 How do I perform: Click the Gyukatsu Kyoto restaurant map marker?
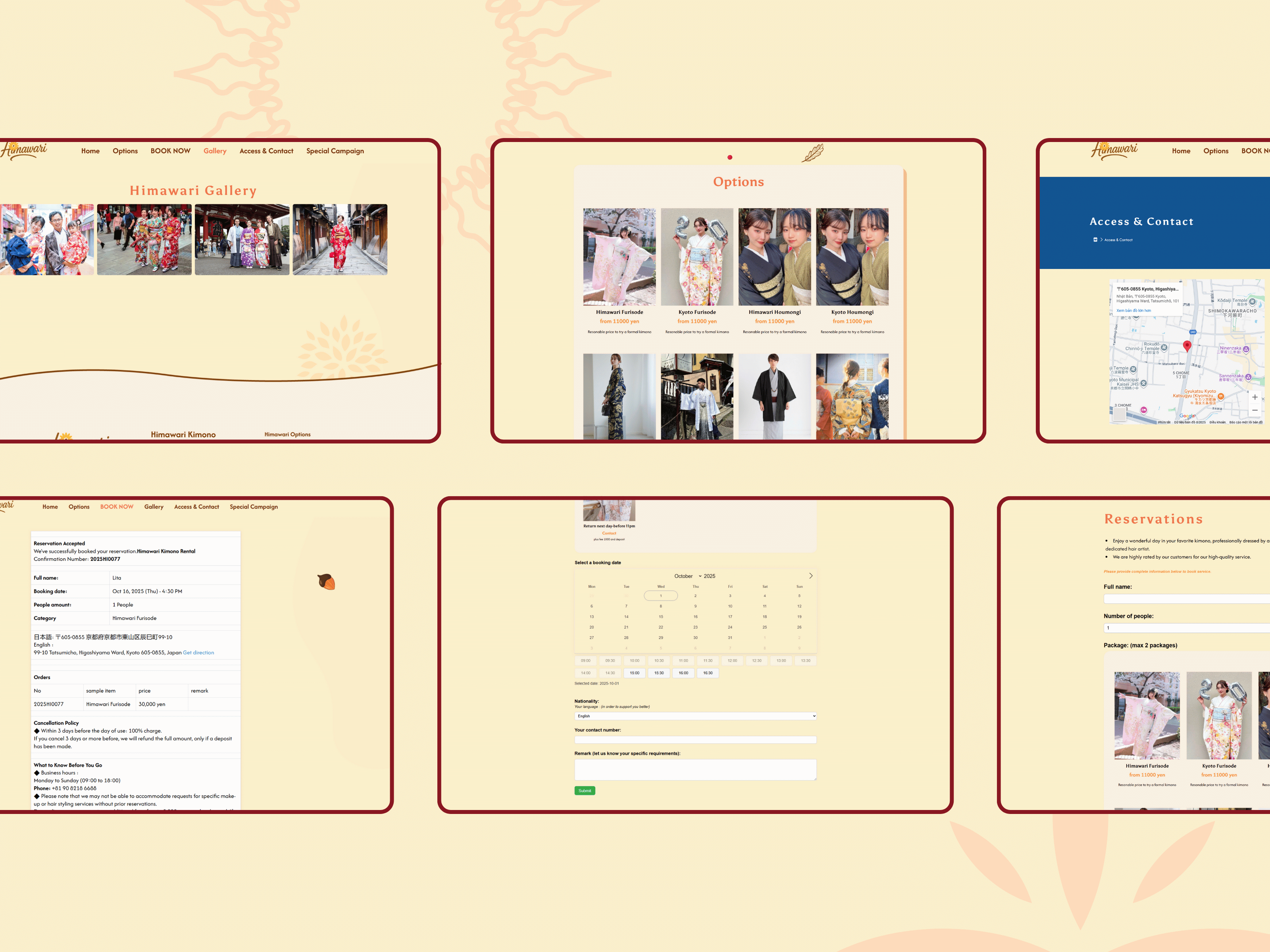(x=1221, y=396)
